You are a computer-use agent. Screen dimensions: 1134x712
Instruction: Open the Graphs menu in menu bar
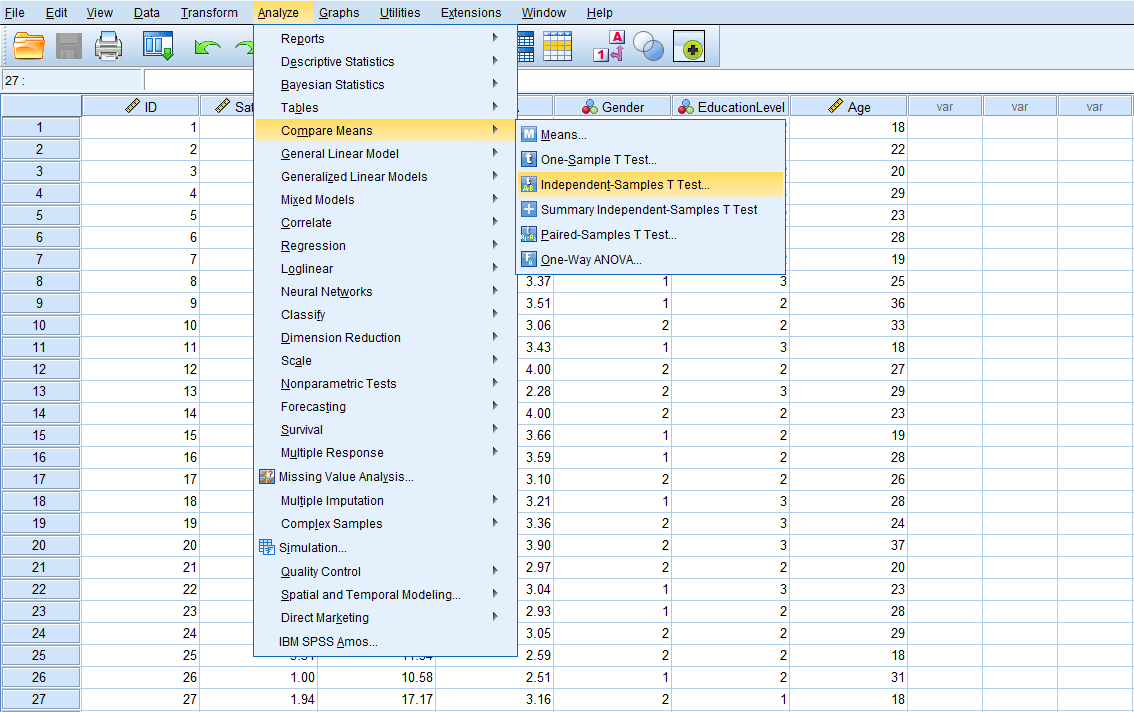pyautogui.click(x=339, y=13)
